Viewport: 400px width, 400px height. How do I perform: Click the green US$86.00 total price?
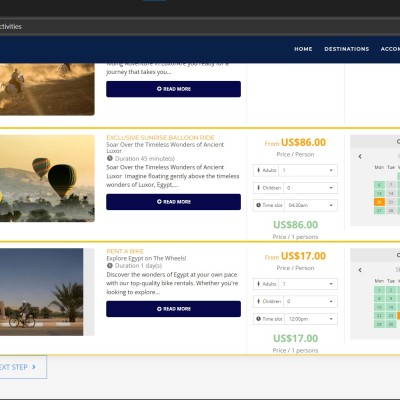coord(296,225)
